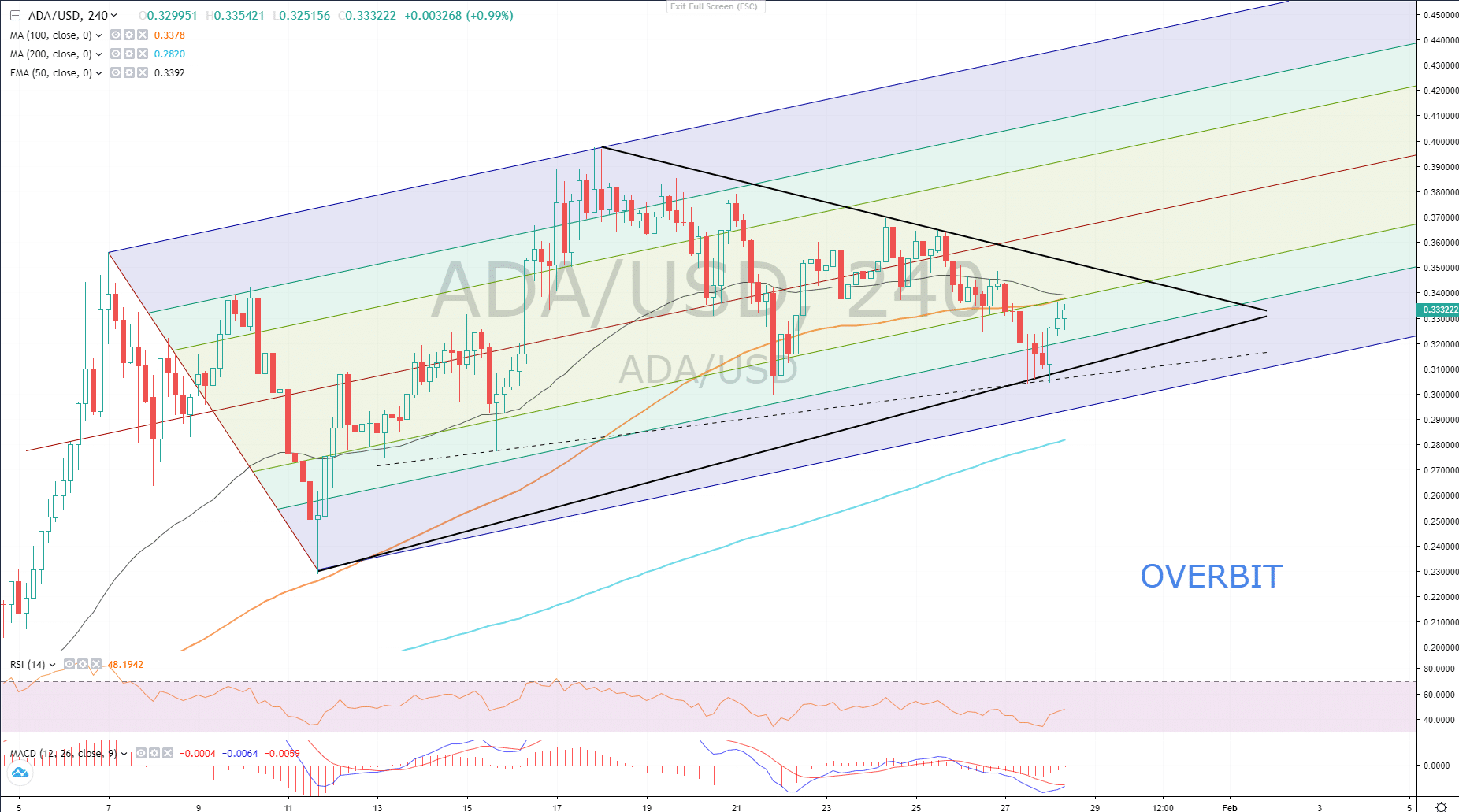This screenshot has height=812, width=1459.
Task: Hide the MA 100 indicator with its eye icon
Action: point(116,35)
